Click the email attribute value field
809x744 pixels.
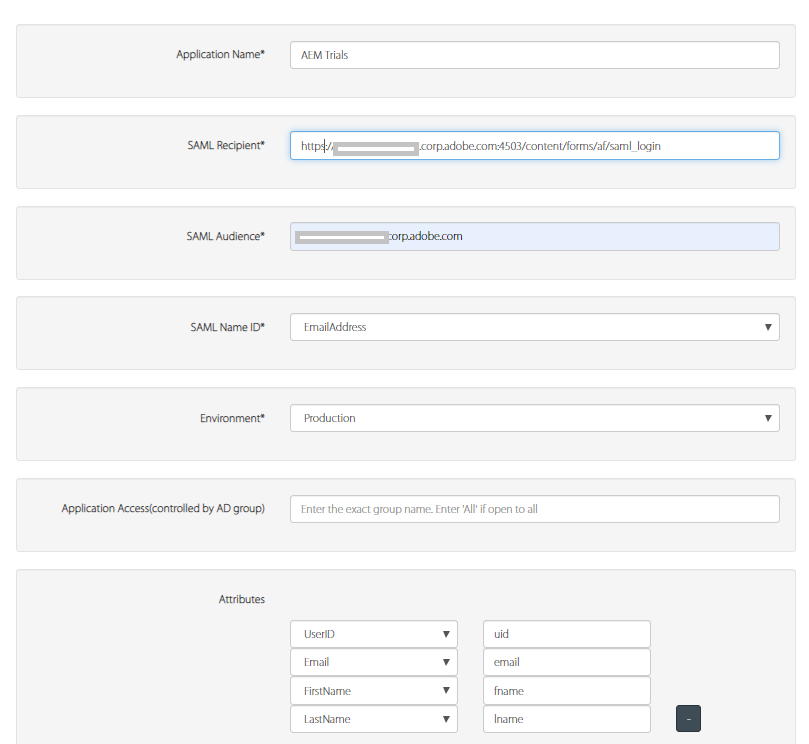[566, 662]
